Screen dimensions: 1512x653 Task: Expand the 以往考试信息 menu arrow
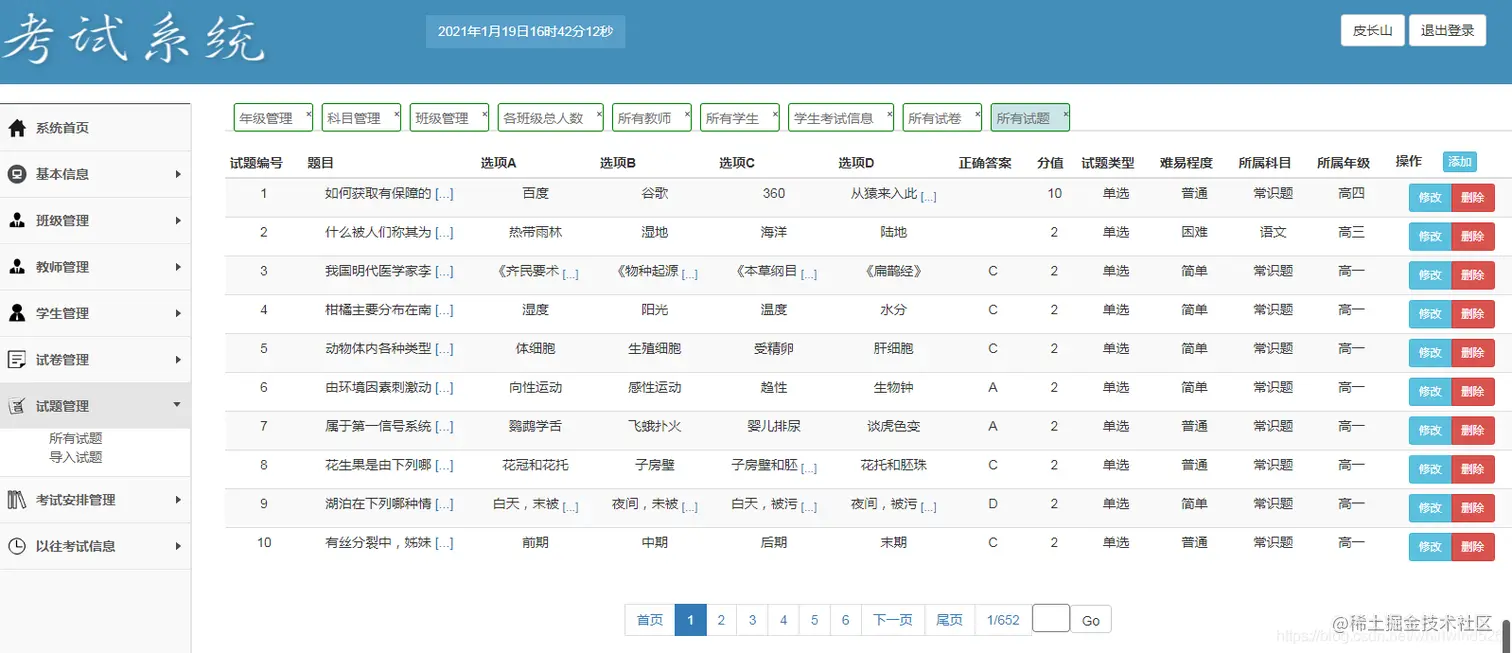coord(178,546)
